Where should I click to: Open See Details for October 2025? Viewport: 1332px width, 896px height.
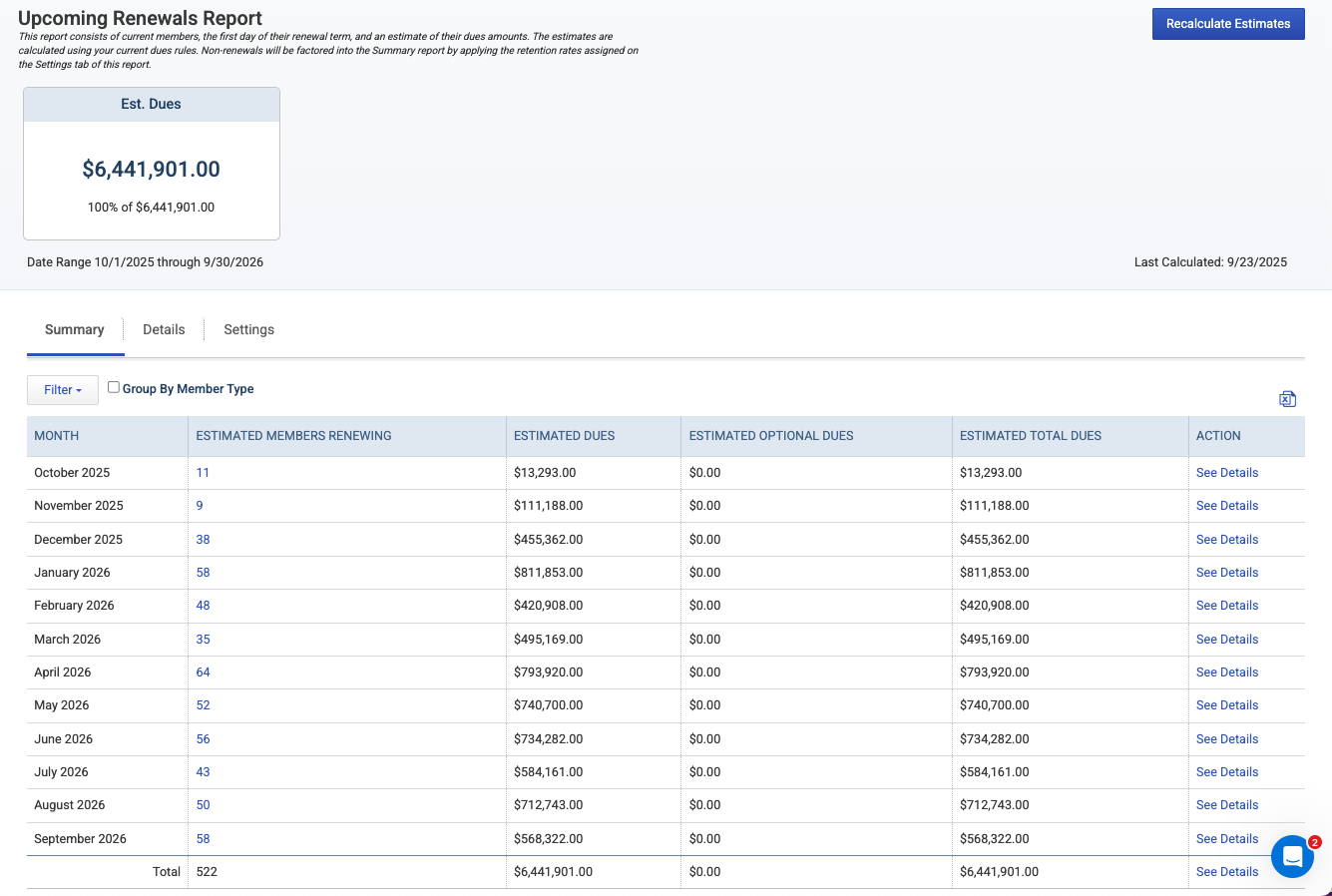[x=1227, y=473]
